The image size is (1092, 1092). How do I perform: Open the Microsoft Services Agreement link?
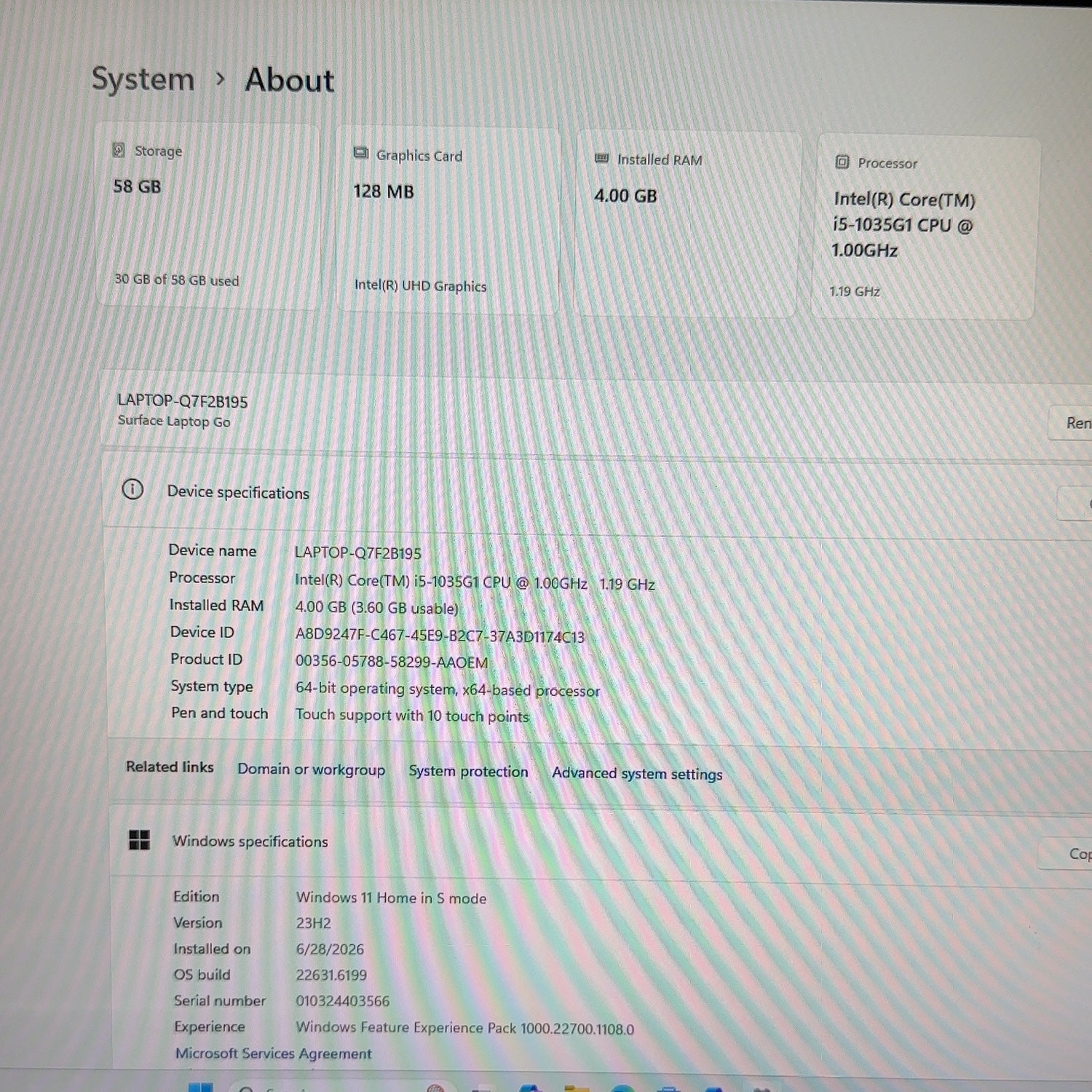(273, 1053)
